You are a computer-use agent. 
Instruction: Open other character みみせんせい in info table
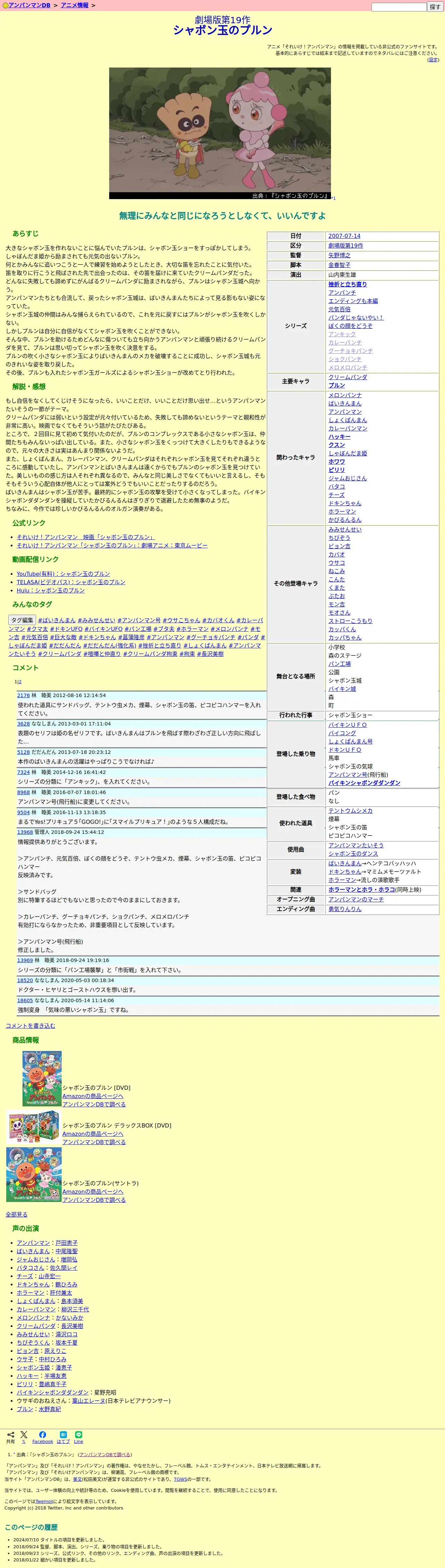pos(345,529)
